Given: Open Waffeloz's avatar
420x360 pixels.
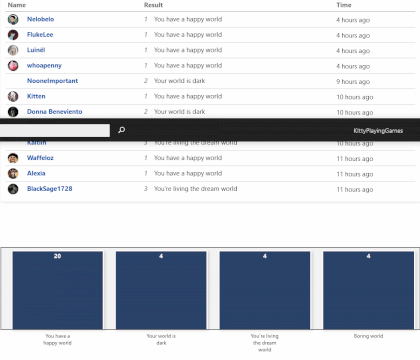Looking at the screenshot, I should point(13,158).
